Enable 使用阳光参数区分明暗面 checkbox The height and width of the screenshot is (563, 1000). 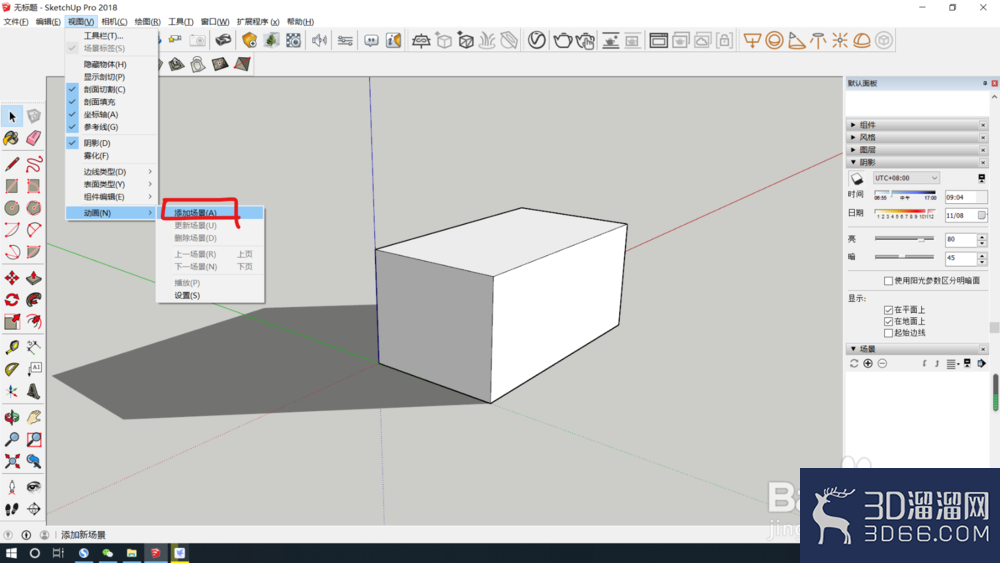click(888, 281)
